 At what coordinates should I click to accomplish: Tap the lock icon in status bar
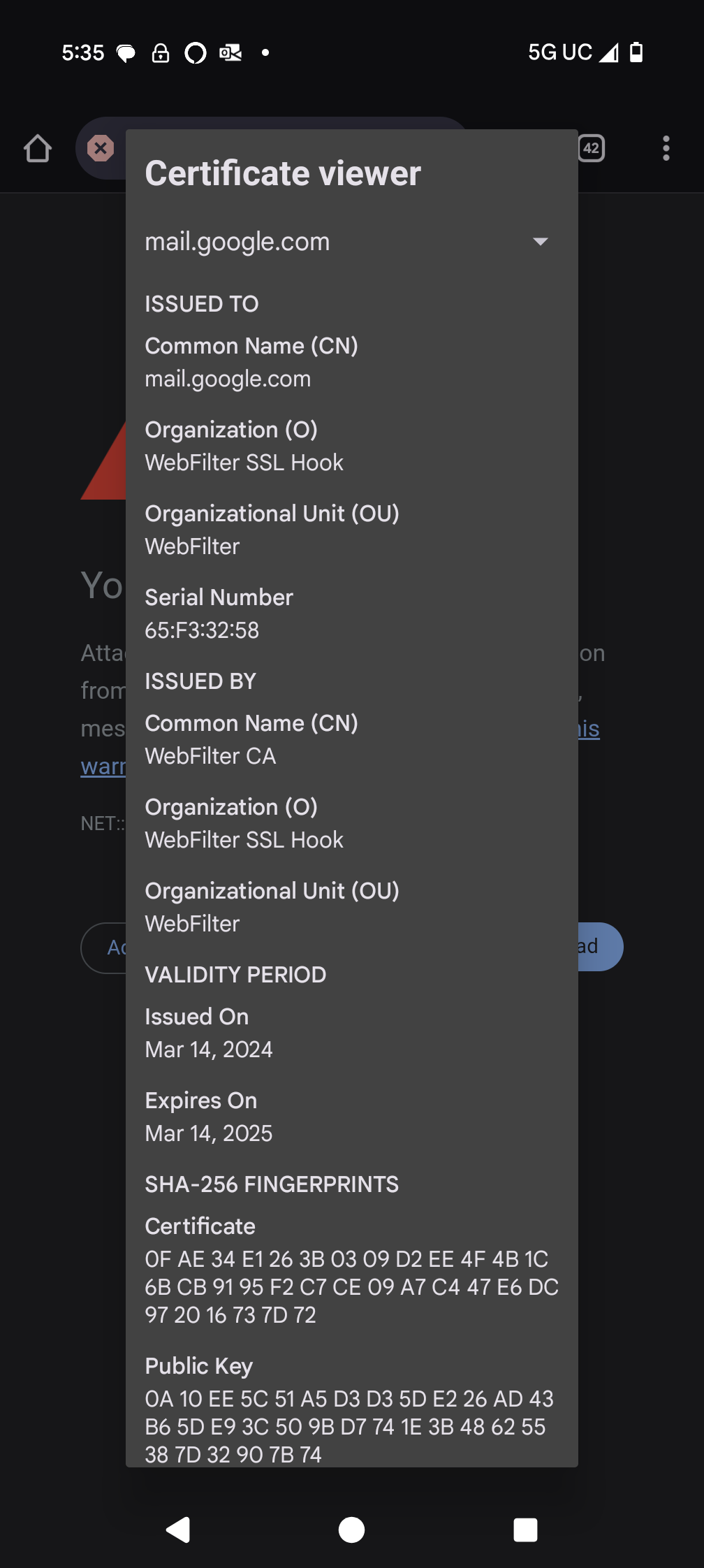click(161, 53)
